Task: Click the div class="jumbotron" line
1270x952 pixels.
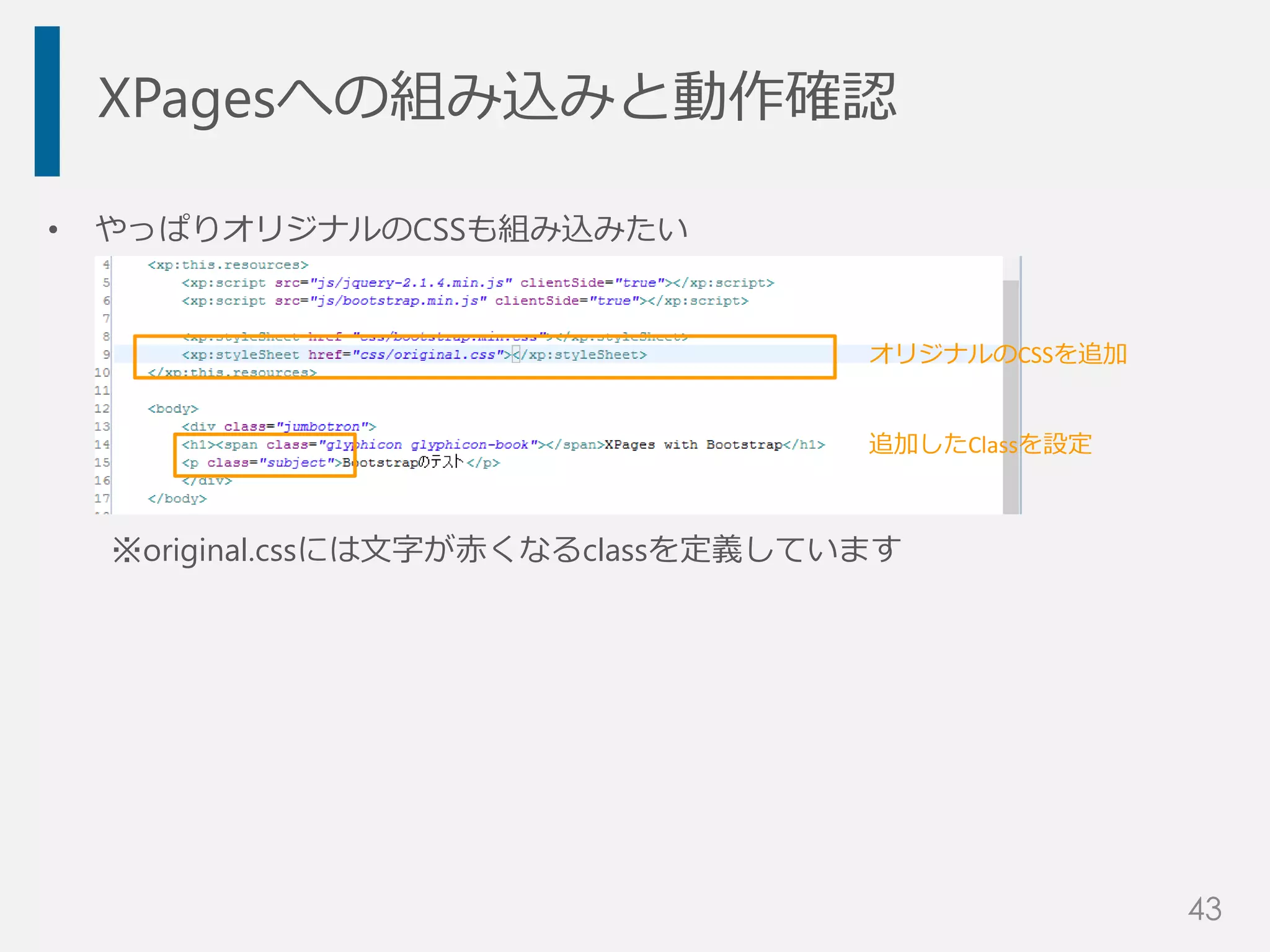Action: click(279, 426)
